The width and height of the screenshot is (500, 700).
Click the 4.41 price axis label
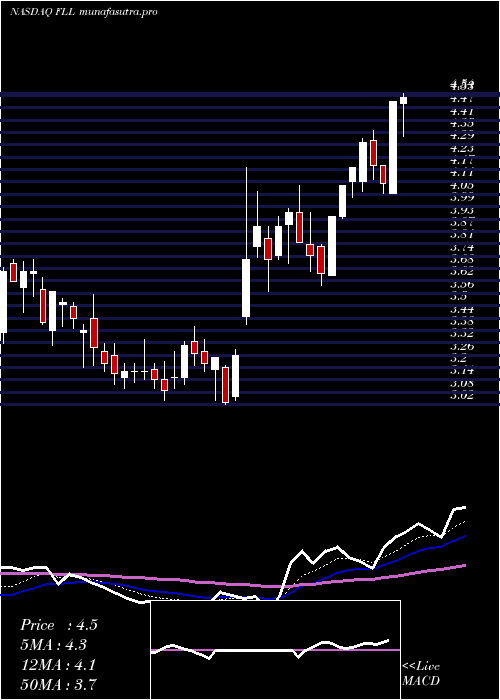click(x=462, y=111)
